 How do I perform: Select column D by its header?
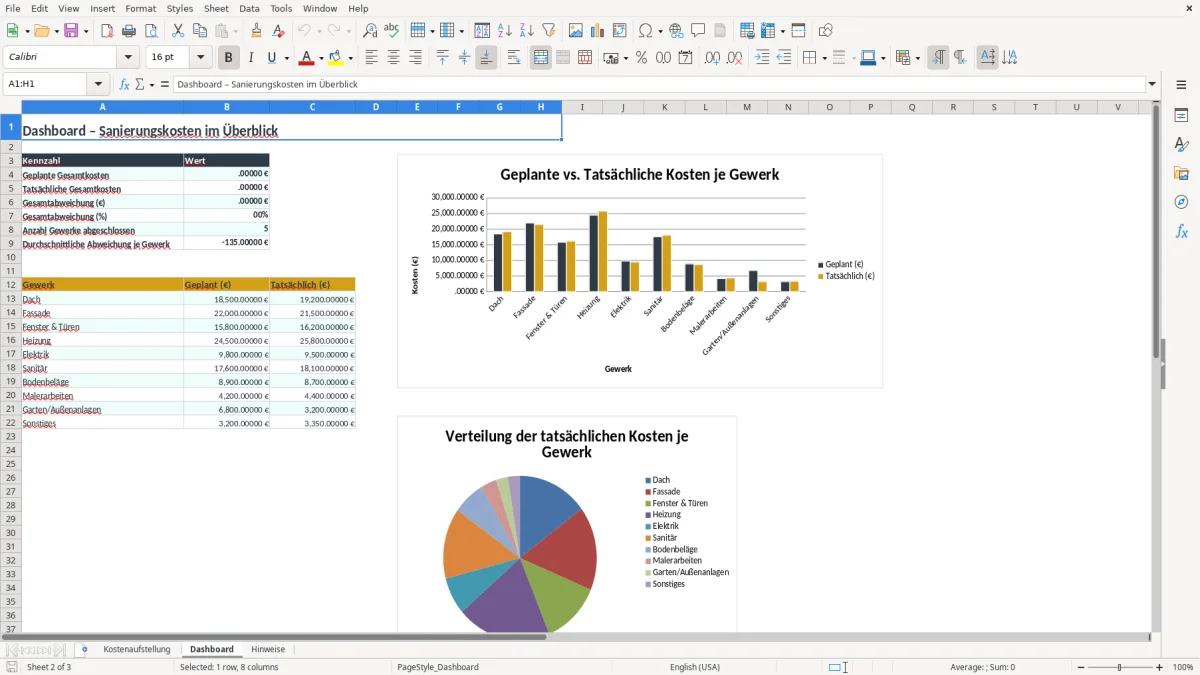376,107
